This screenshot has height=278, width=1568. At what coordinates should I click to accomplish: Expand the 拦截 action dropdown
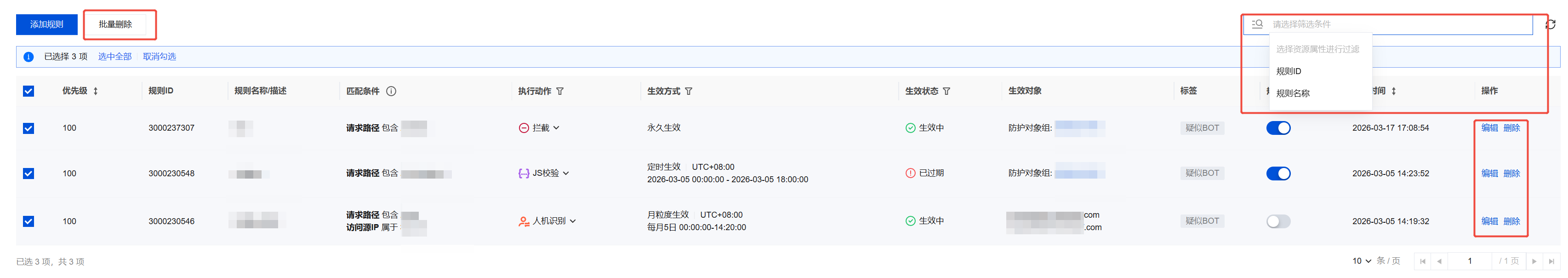[556, 128]
